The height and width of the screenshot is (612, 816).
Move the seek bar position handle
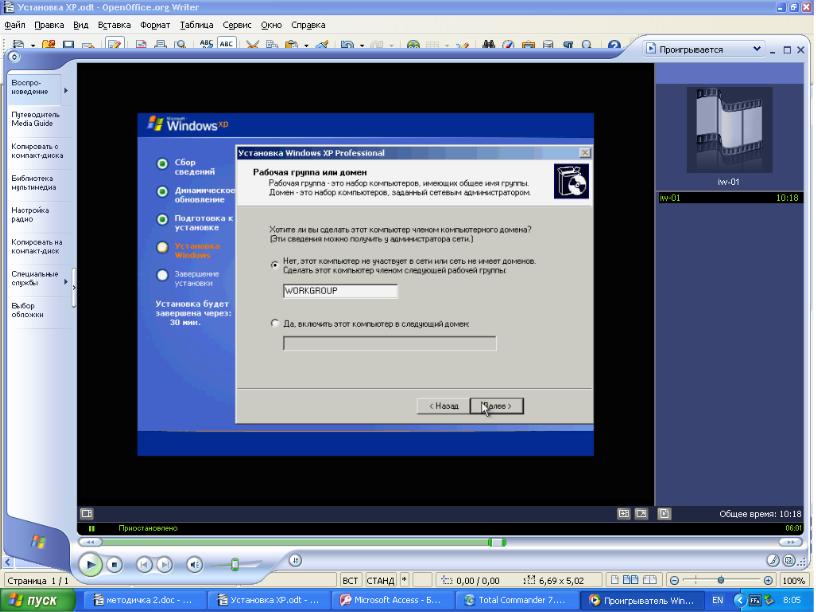(x=497, y=542)
